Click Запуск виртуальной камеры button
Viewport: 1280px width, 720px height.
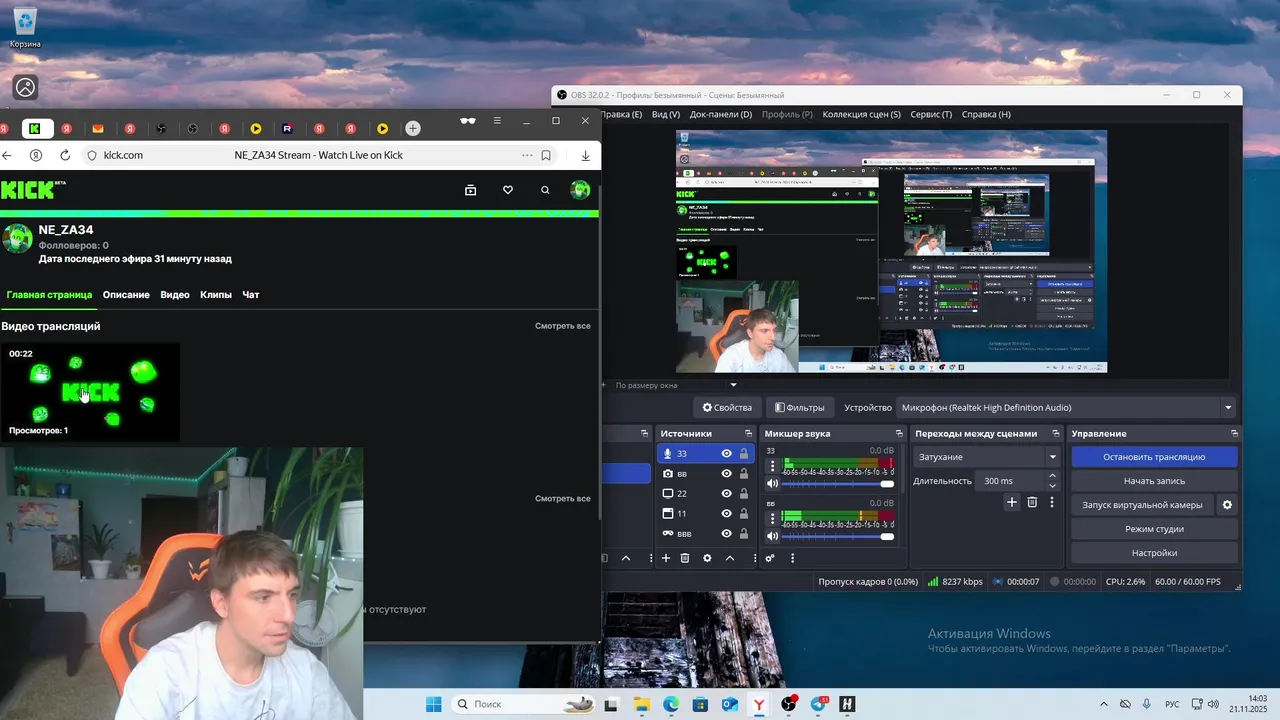coord(1142,505)
